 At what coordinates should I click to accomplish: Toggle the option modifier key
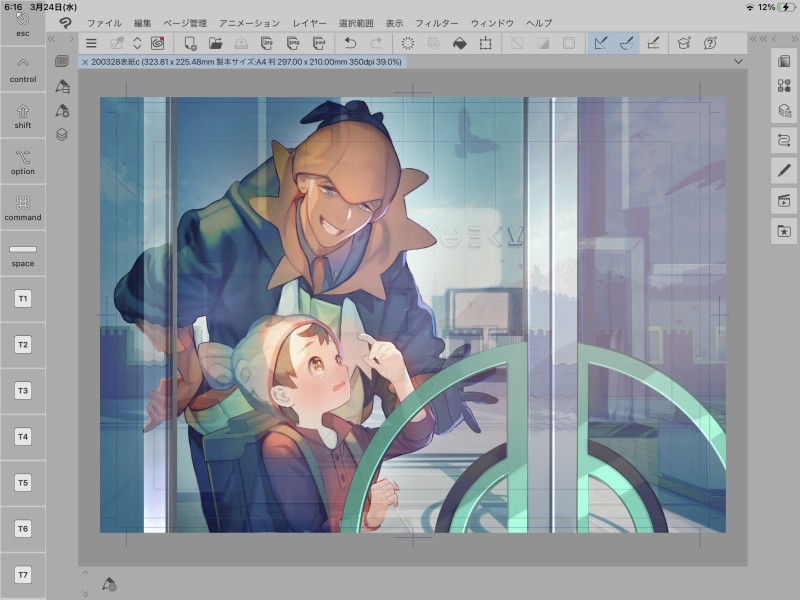pos(23,162)
